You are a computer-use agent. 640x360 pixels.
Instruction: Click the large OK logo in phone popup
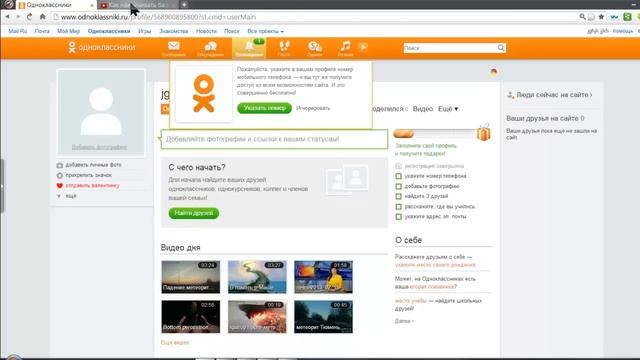[204, 93]
